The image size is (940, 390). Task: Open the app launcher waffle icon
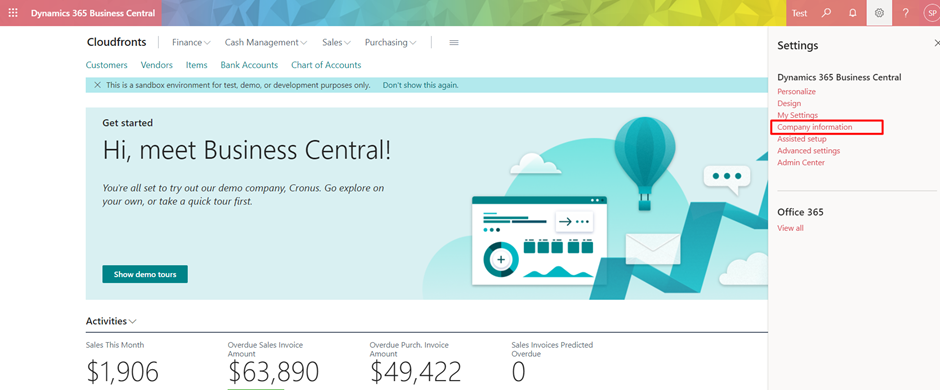pyautogui.click(x=13, y=13)
